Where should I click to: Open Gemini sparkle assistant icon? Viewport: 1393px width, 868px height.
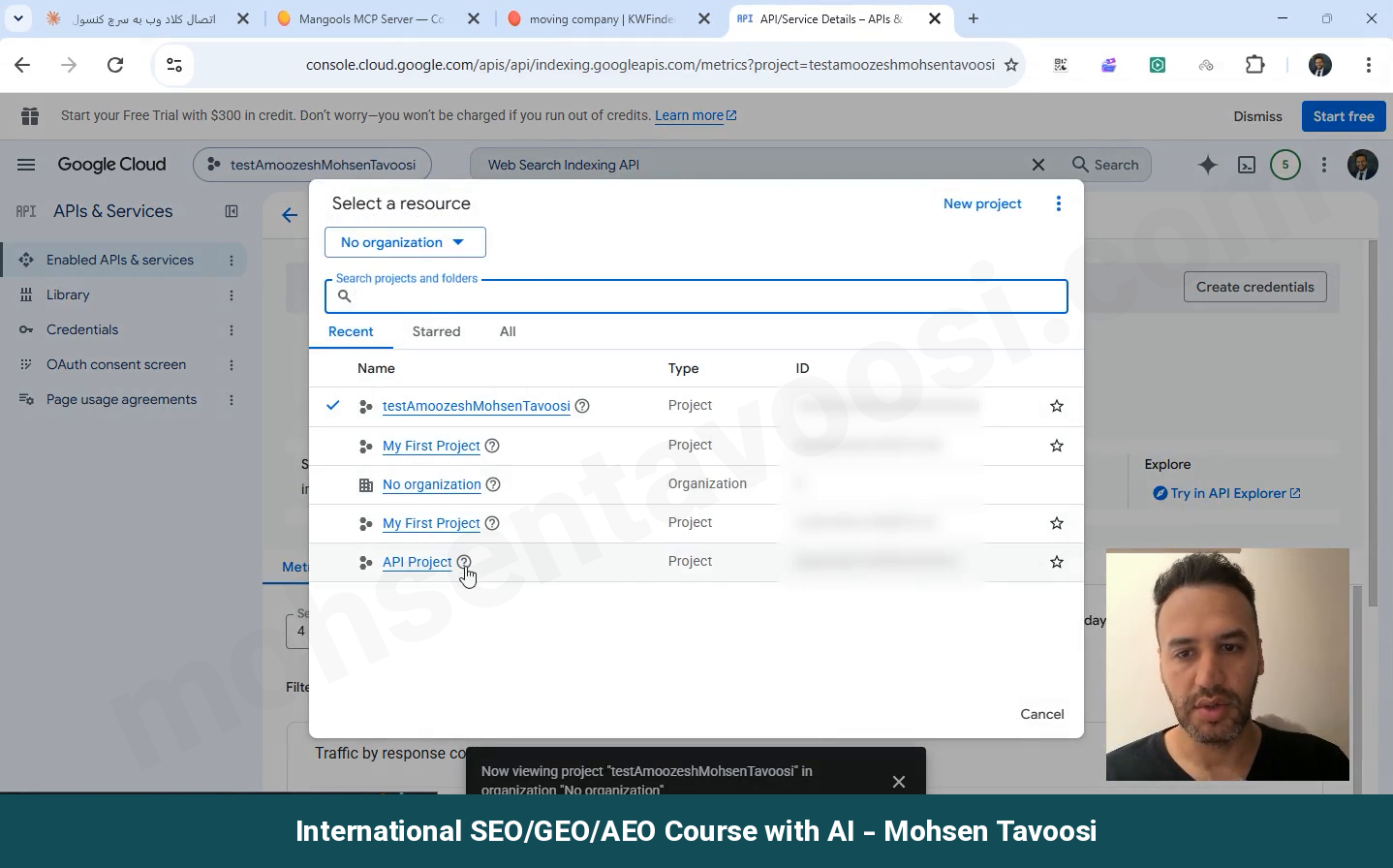pos(1207,165)
